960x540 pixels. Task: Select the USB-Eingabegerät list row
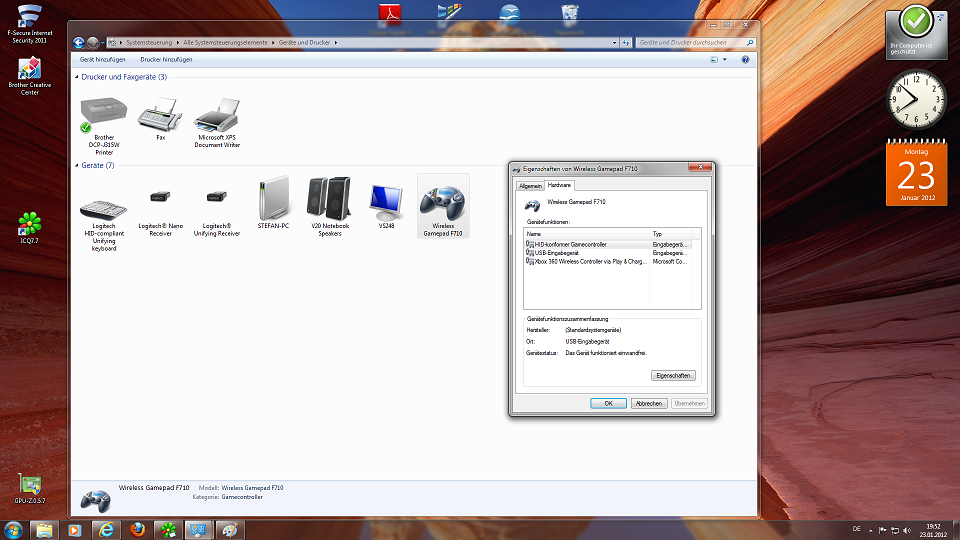coord(608,253)
